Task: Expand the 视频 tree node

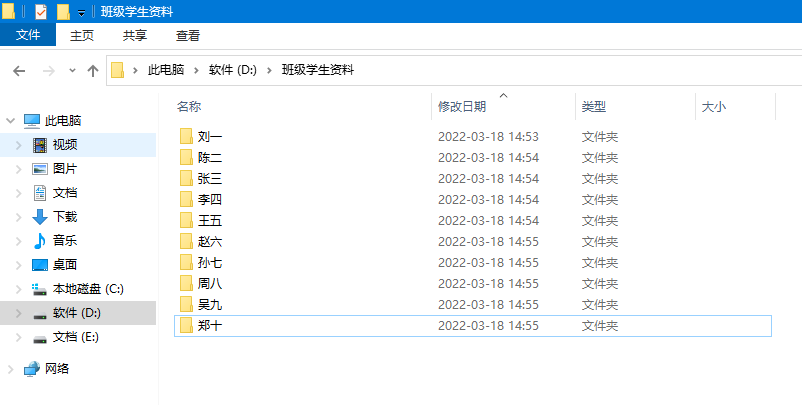Action: coord(19,145)
